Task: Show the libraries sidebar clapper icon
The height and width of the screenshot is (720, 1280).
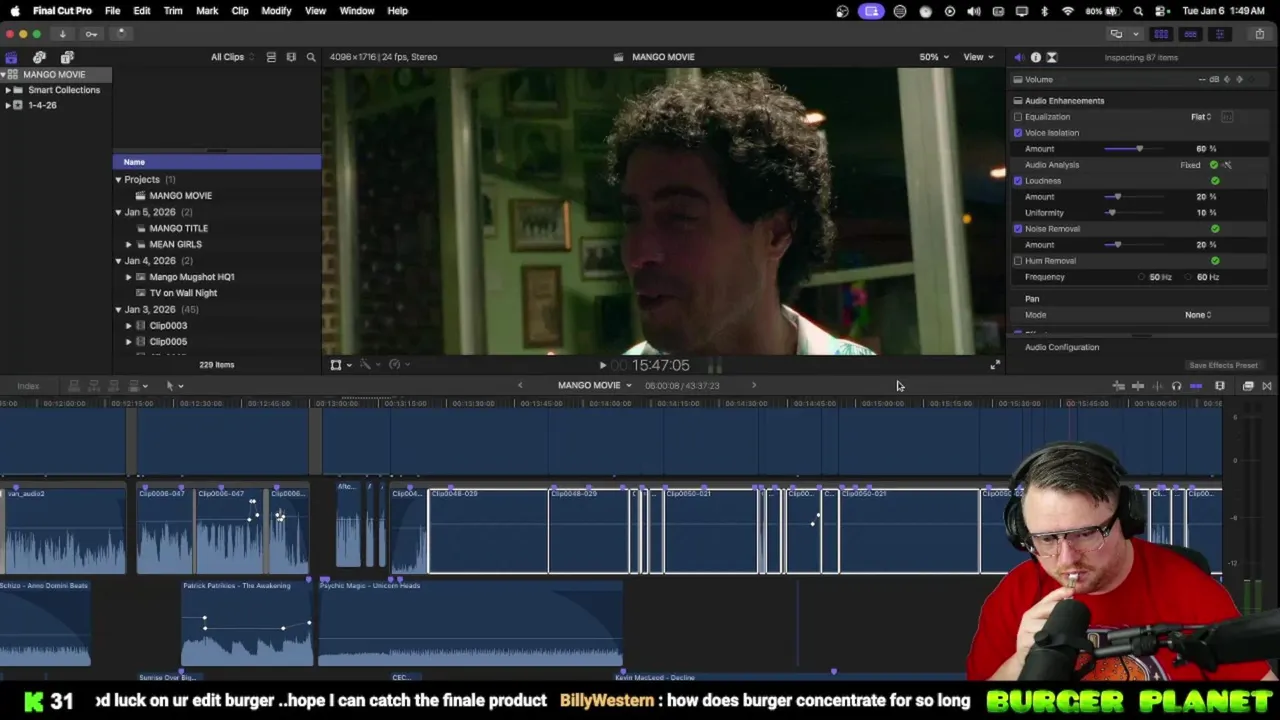Action: pyautogui.click(x=11, y=57)
